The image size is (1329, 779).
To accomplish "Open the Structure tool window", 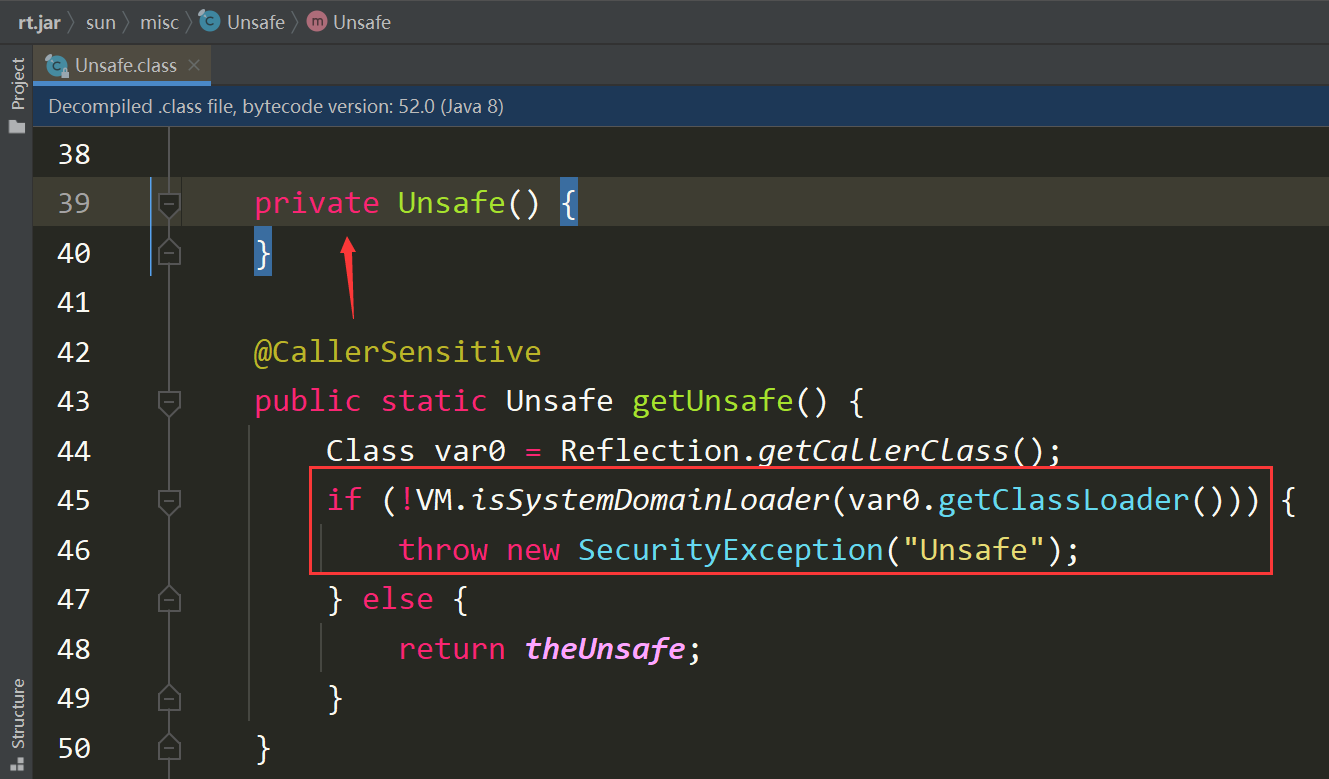I will (17, 714).
